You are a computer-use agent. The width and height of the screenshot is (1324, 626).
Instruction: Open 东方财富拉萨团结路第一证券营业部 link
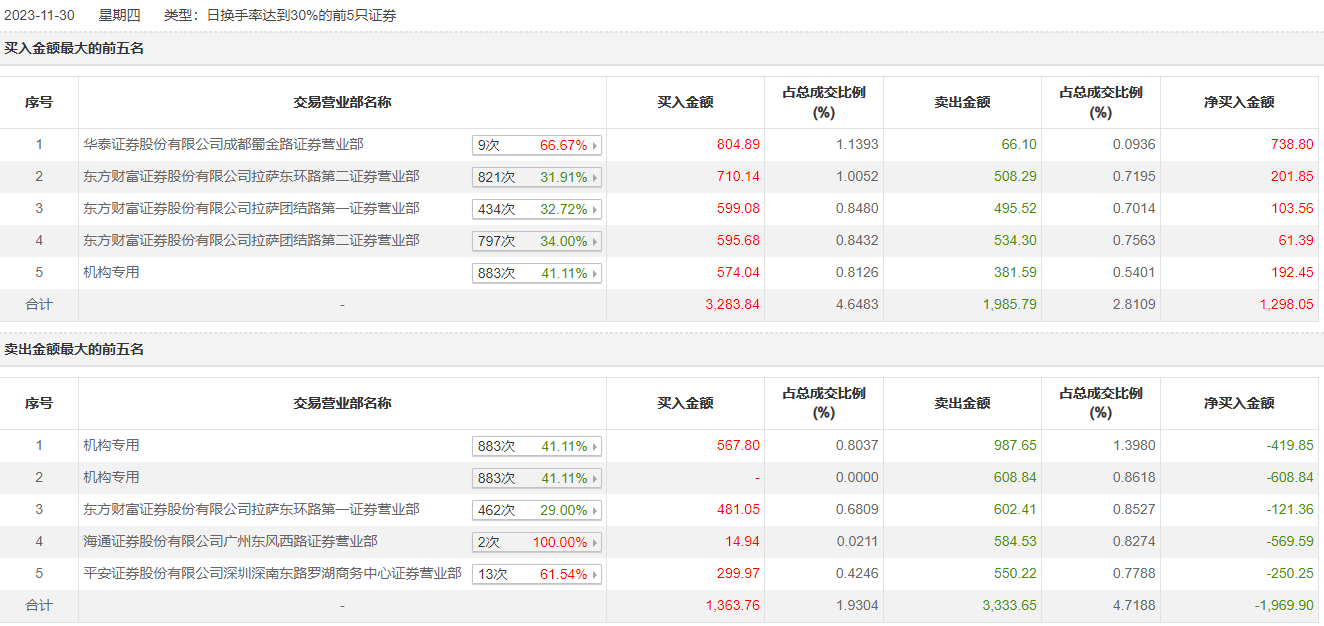tap(251, 209)
